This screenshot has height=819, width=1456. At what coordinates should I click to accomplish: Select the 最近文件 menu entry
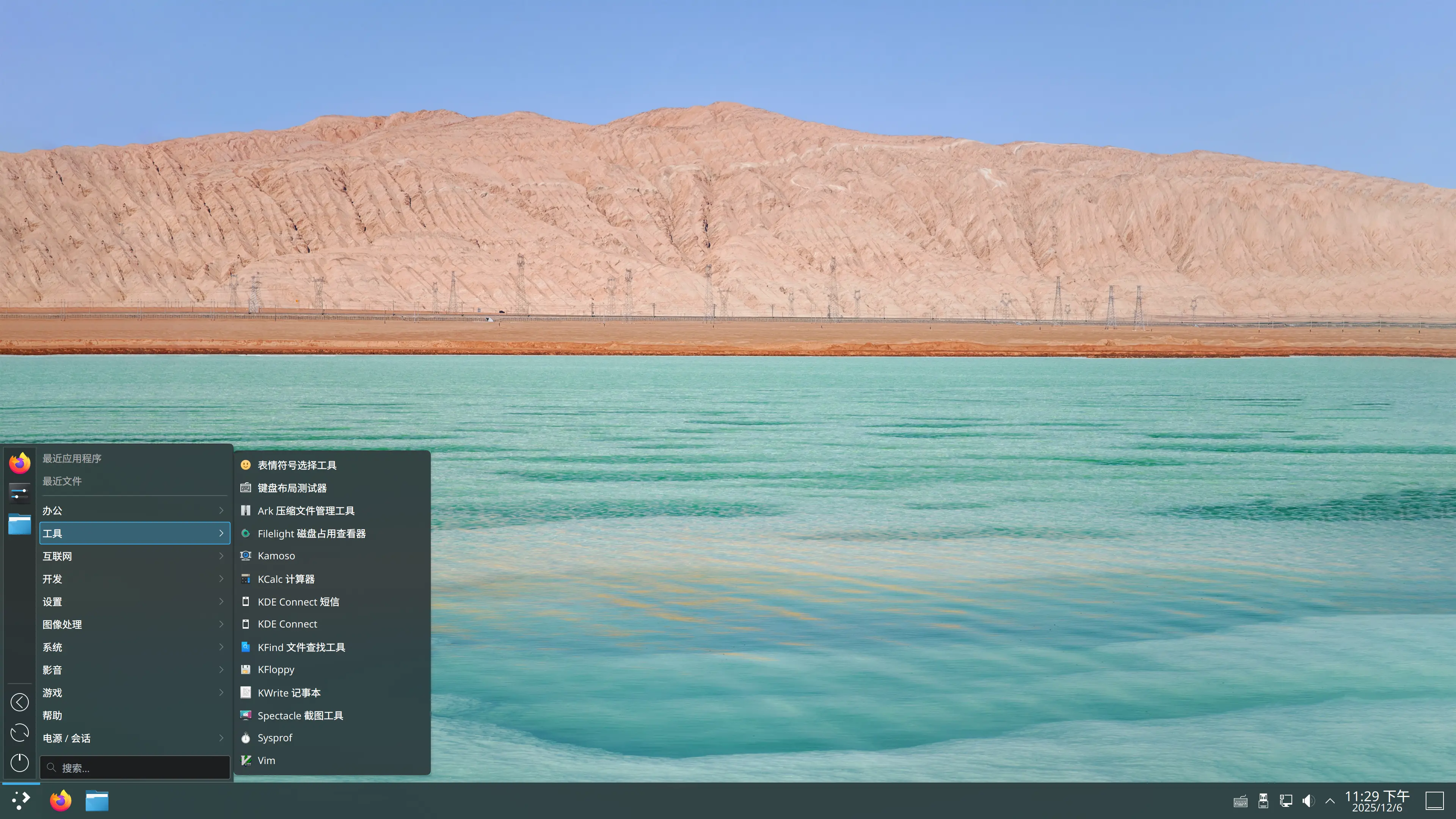62,481
